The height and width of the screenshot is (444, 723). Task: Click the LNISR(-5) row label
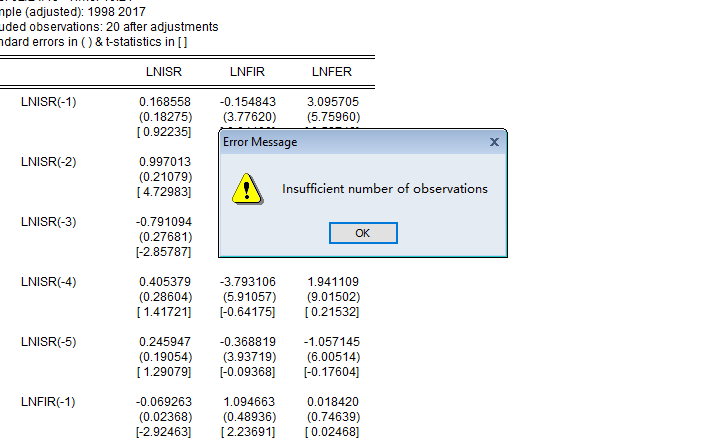point(48,342)
